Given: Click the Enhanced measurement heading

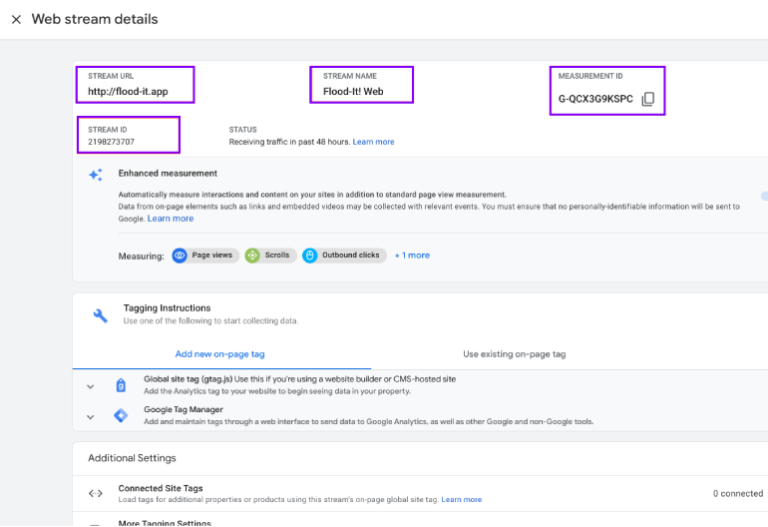Looking at the screenshot, I should 168,173.
